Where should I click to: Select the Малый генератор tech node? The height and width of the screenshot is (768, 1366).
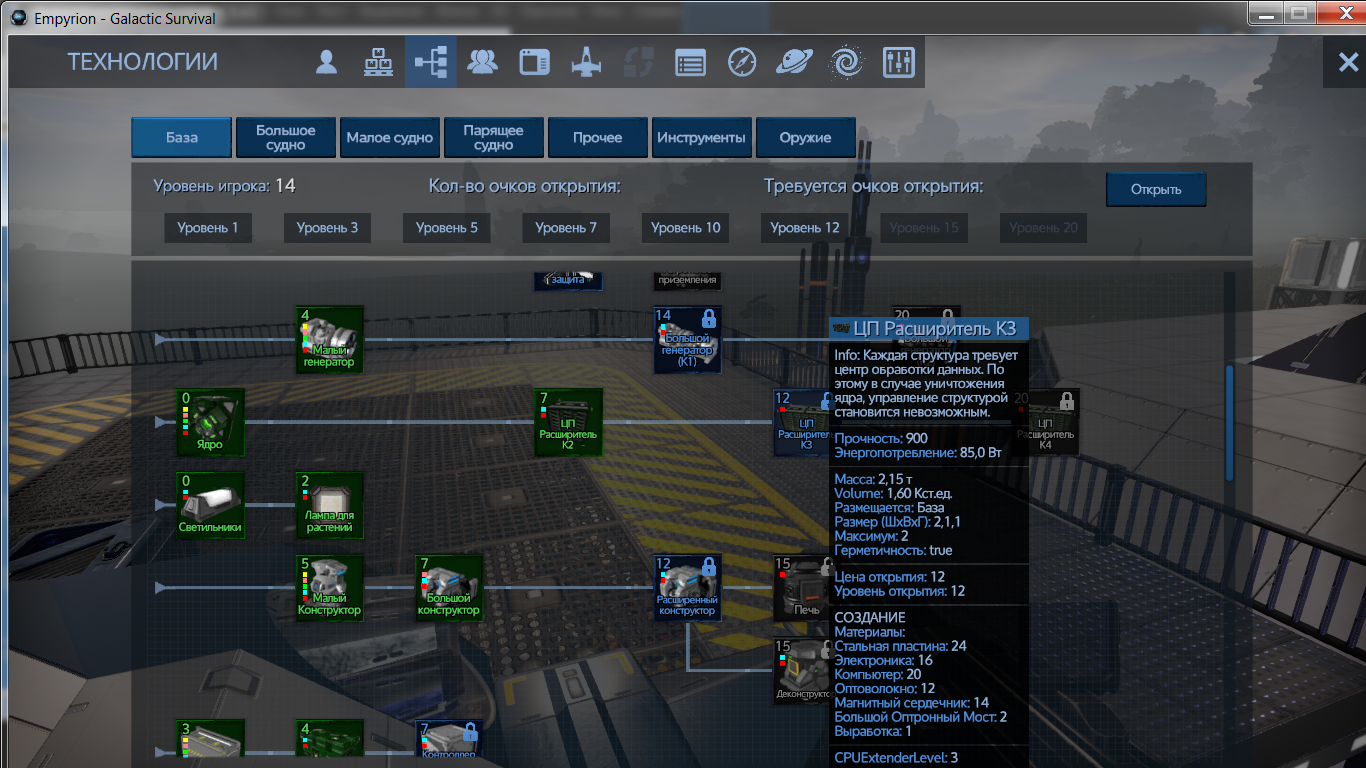329,339
